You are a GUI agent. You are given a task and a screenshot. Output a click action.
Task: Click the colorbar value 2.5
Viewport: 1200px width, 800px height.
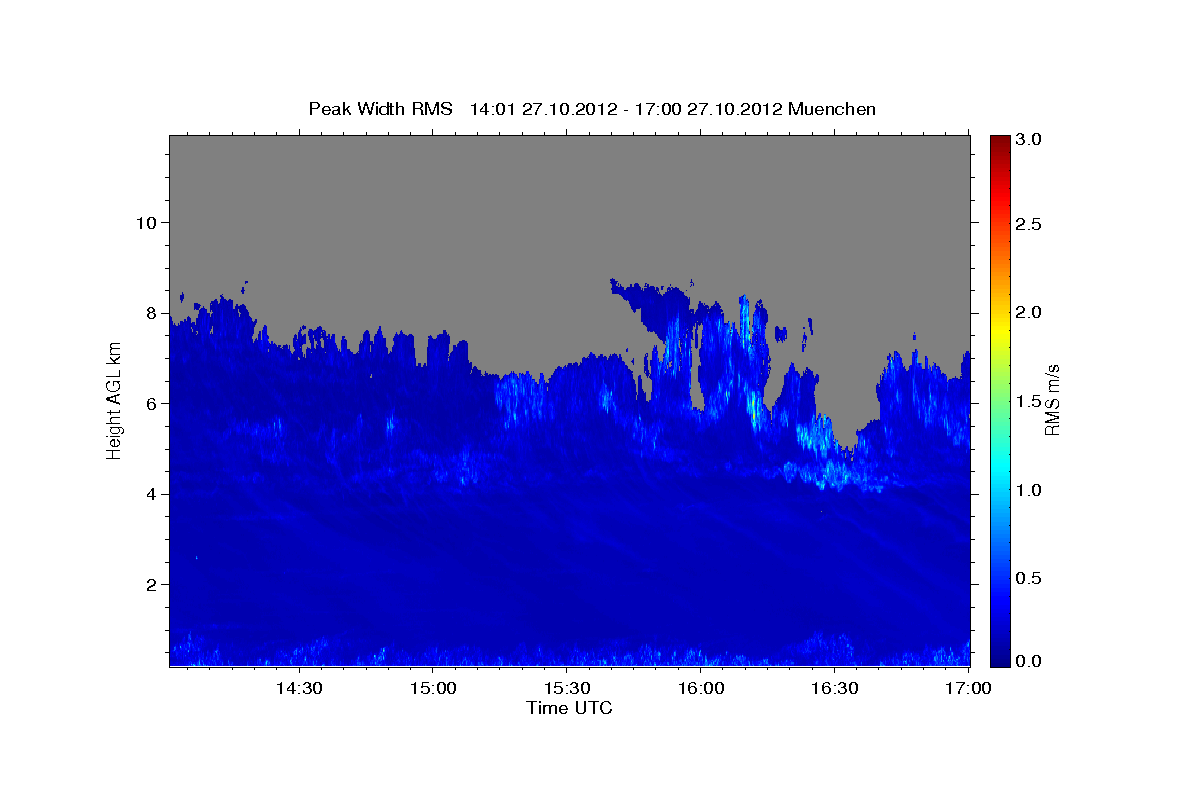[x=1029, y=224]
